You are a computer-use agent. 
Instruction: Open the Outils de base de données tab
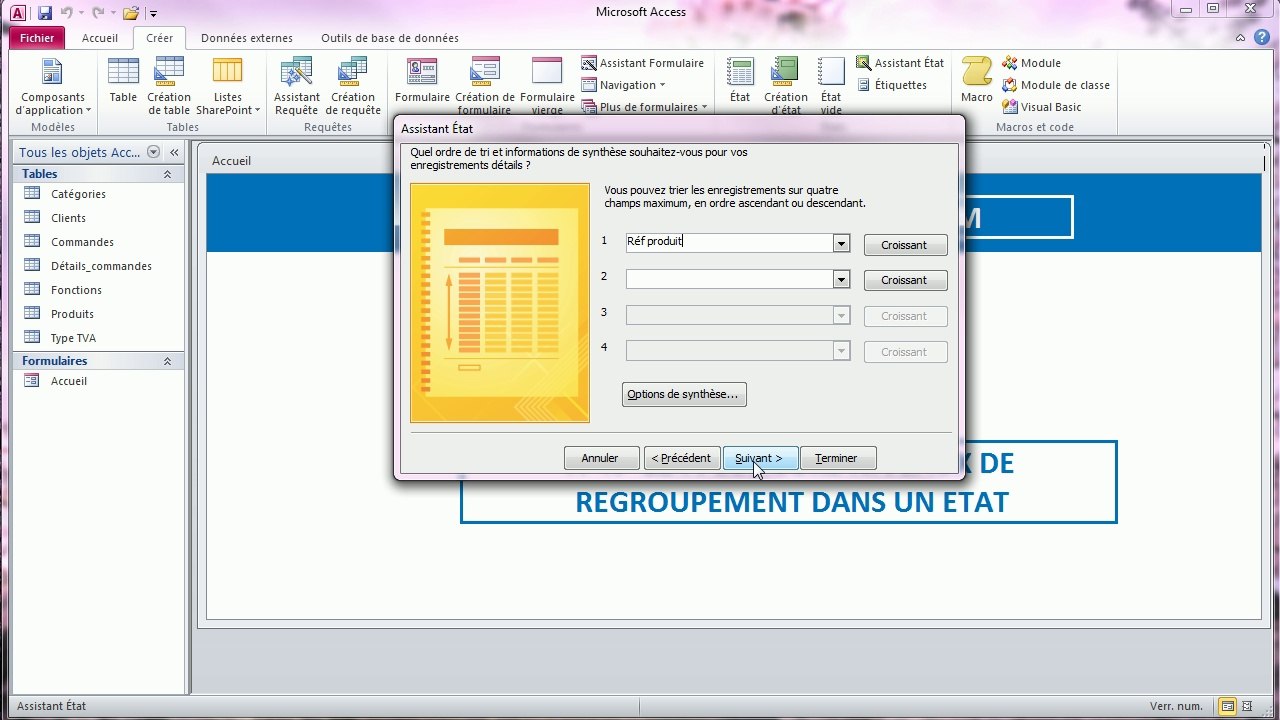click(x=390, y=38)
